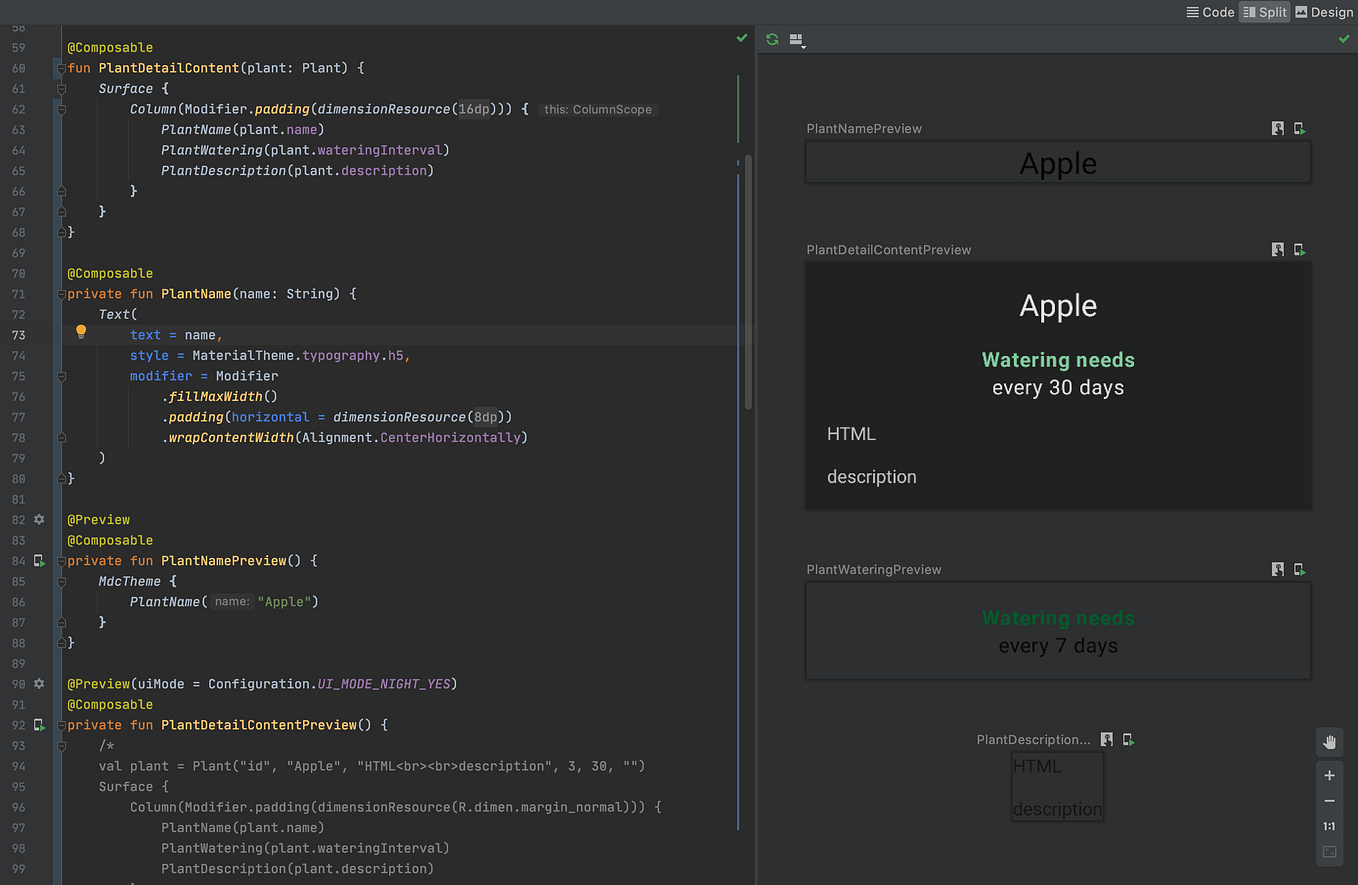Start interactive mode on PlantNamePreview
Viewport: 1358px width, 885px height.
(x=1277, y=128)
